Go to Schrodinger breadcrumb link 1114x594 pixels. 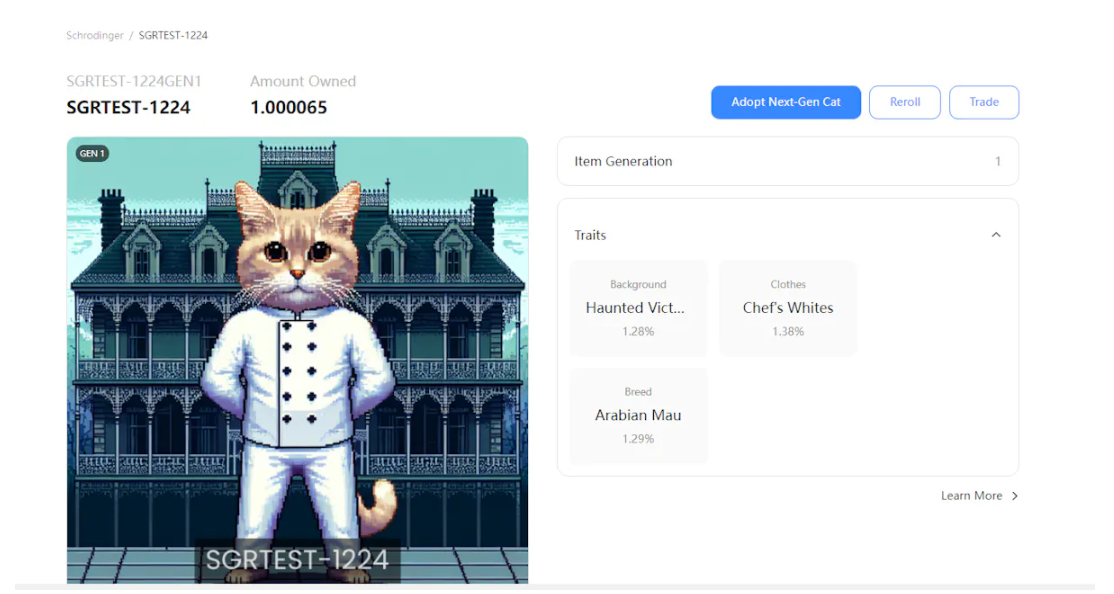tap(94, 36)
